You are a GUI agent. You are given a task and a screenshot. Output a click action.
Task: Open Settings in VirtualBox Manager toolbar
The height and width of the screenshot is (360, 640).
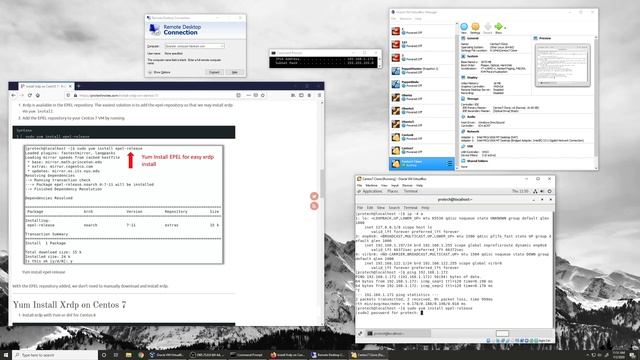pos(475,28)
